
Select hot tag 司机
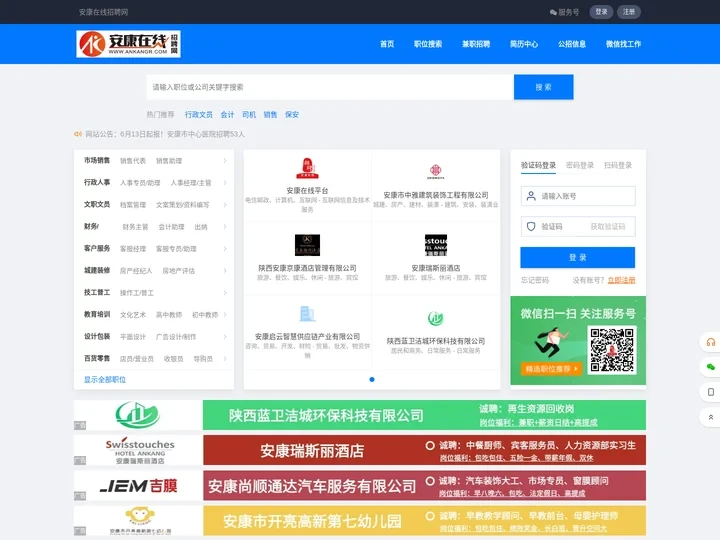pyautogui.click(x=248, y=115)
